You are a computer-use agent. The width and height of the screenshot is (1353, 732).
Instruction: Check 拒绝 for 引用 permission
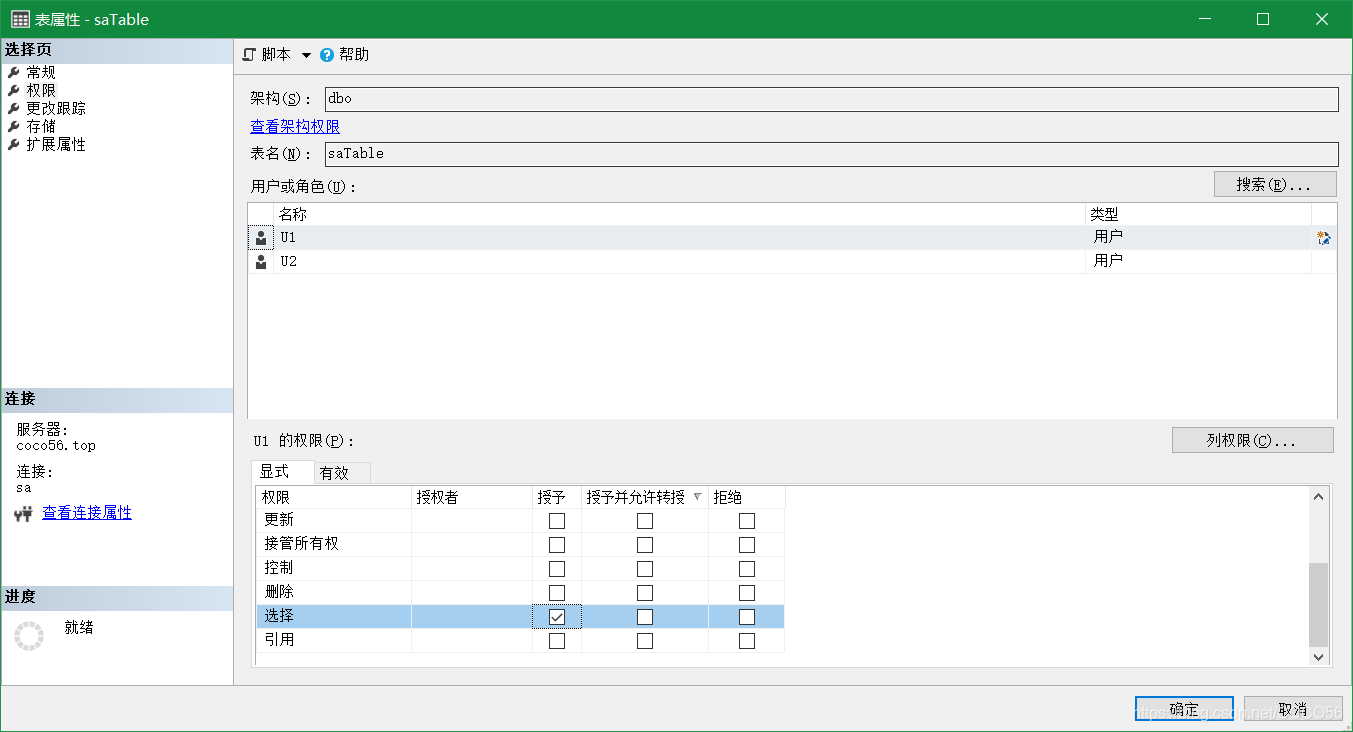coord(747,641)
